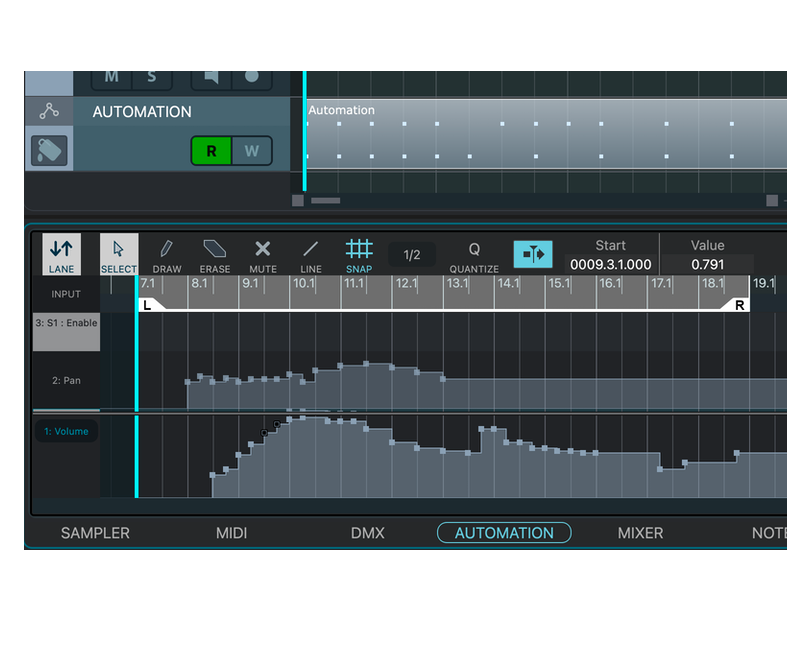The width and height of the screenshot is (808, 653).
Task: Select the arrow Select tool
Action: [119, 254]
